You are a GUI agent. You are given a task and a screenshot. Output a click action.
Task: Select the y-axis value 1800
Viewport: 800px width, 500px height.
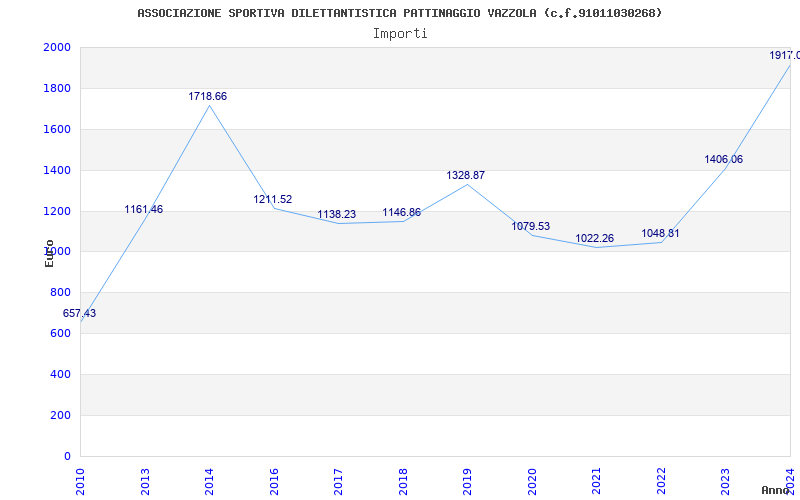57,88
